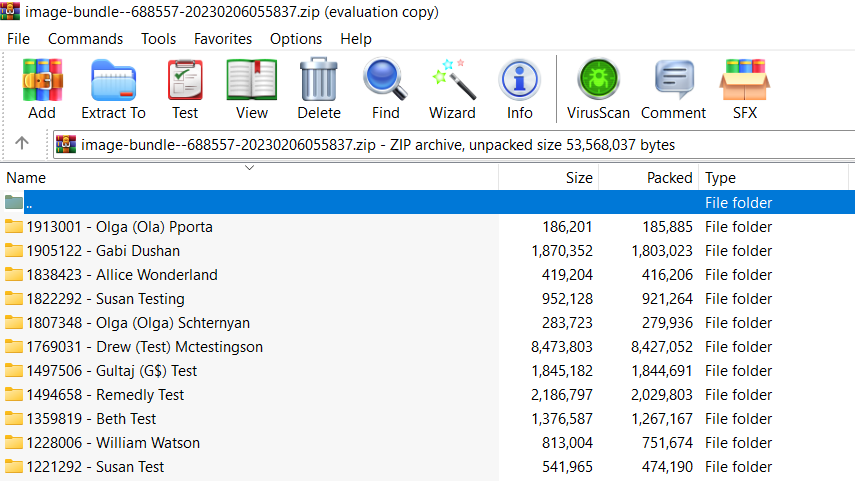Click folder icon for 1221292 - Susan Test
The height and width of the screenshot is (481, 855).
pyautogui.click(x=14, y=466)
